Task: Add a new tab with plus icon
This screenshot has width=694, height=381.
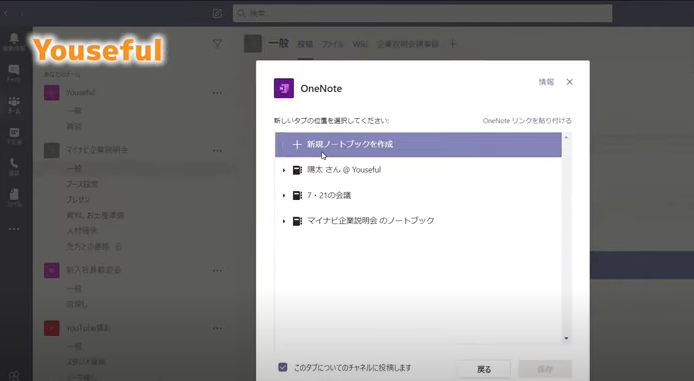Action: (x=452, y=43)
